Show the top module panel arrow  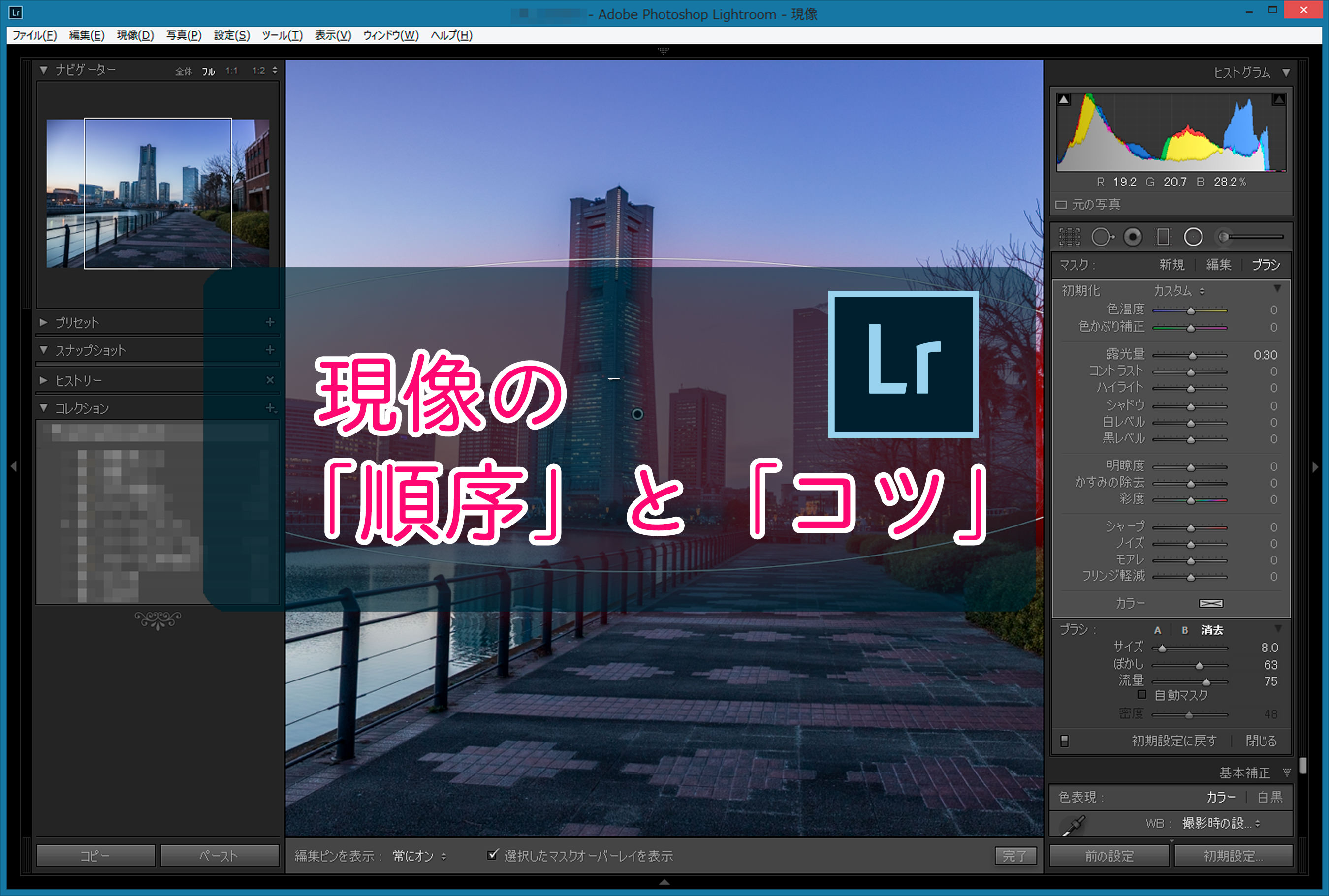point(664,51)
